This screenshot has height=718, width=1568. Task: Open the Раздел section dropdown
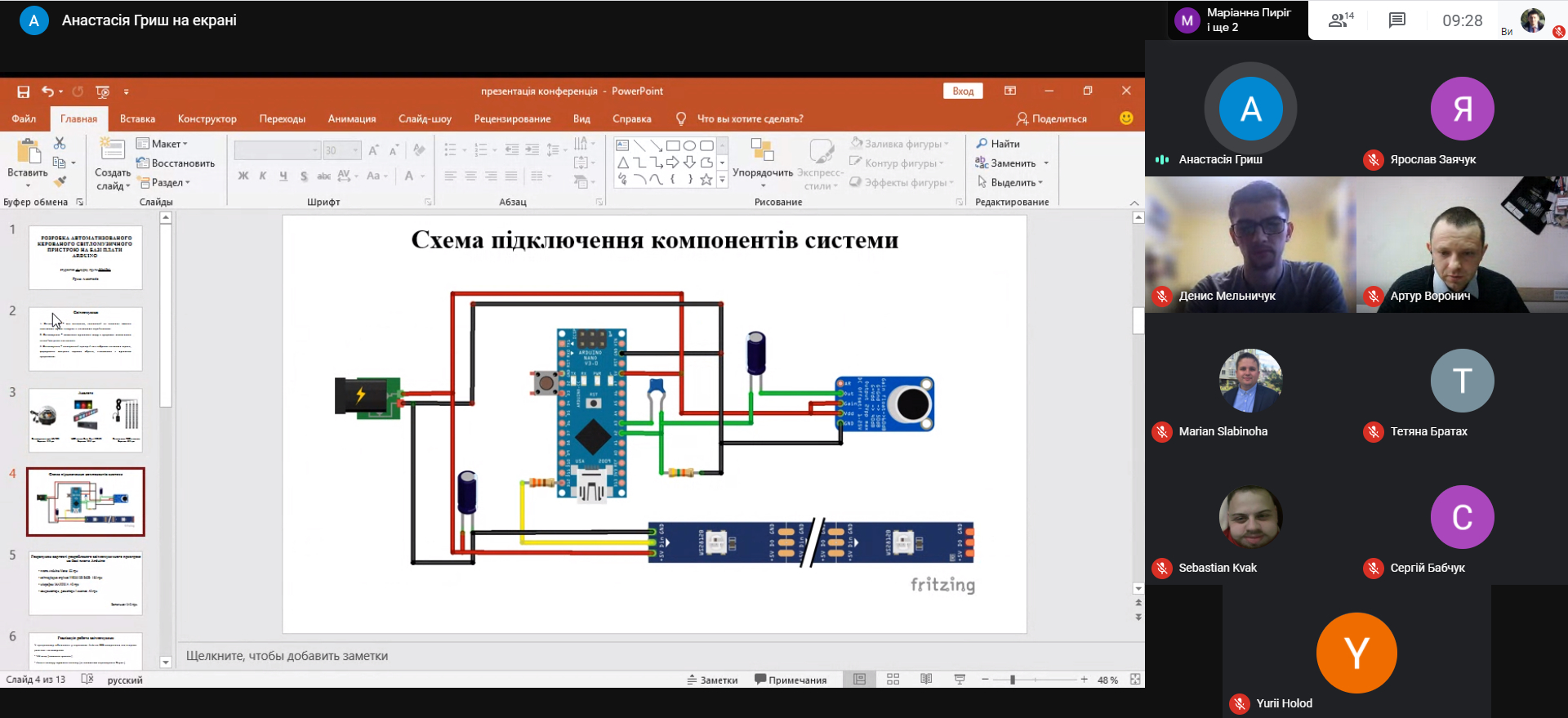(x=164, y=183)
